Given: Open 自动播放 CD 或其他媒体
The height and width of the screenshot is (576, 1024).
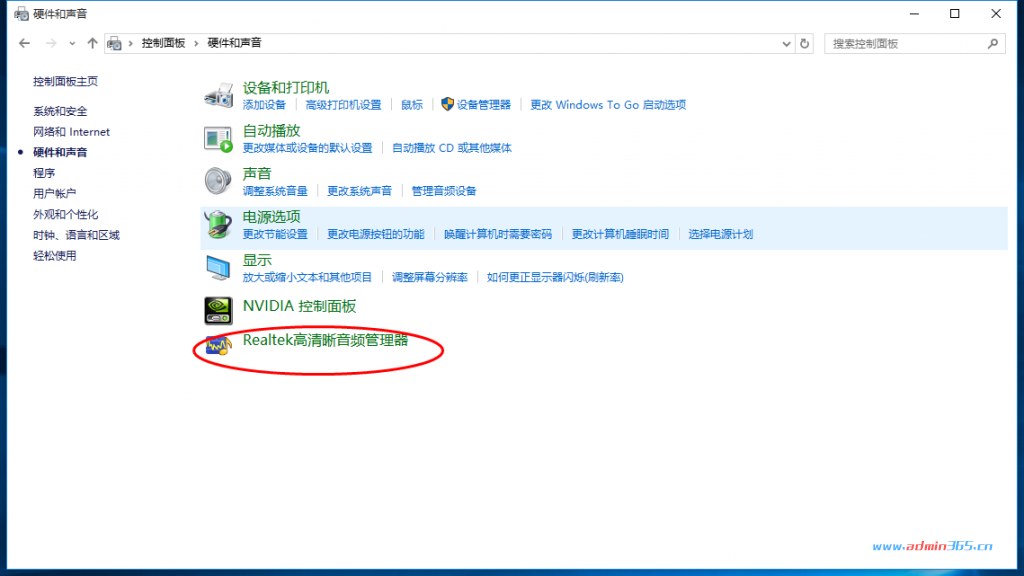Looking at the screenshot, I should [x=451, y=148].
